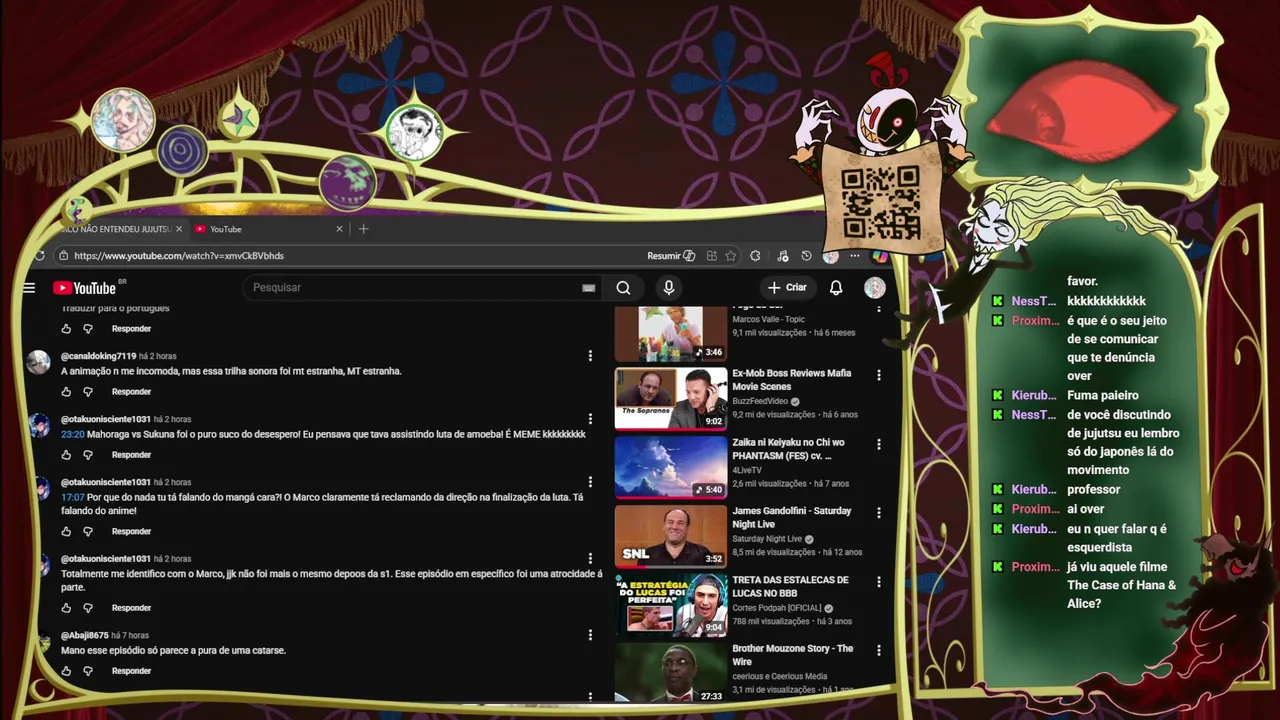The height and width of the screenshot is (720, 1280).
Task: Open options menu for @Abaji8675's comment
Action: click(590, 635)
